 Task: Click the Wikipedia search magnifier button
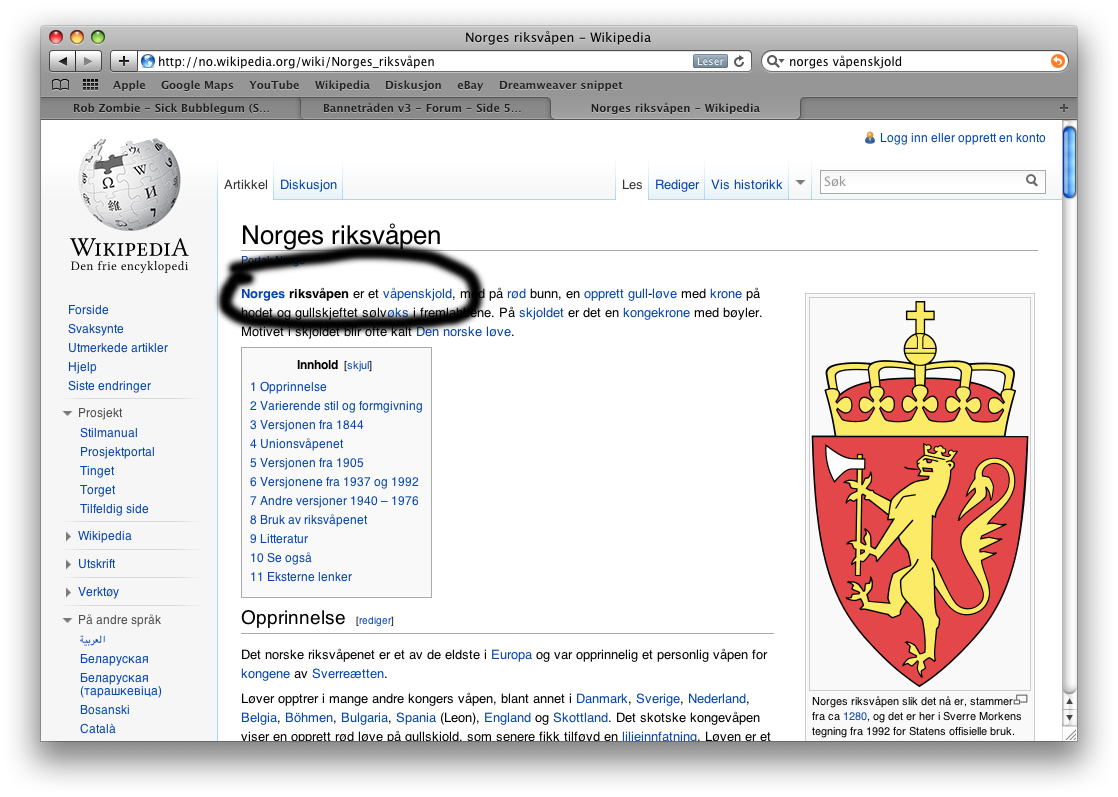click(x=1032, y=181)
